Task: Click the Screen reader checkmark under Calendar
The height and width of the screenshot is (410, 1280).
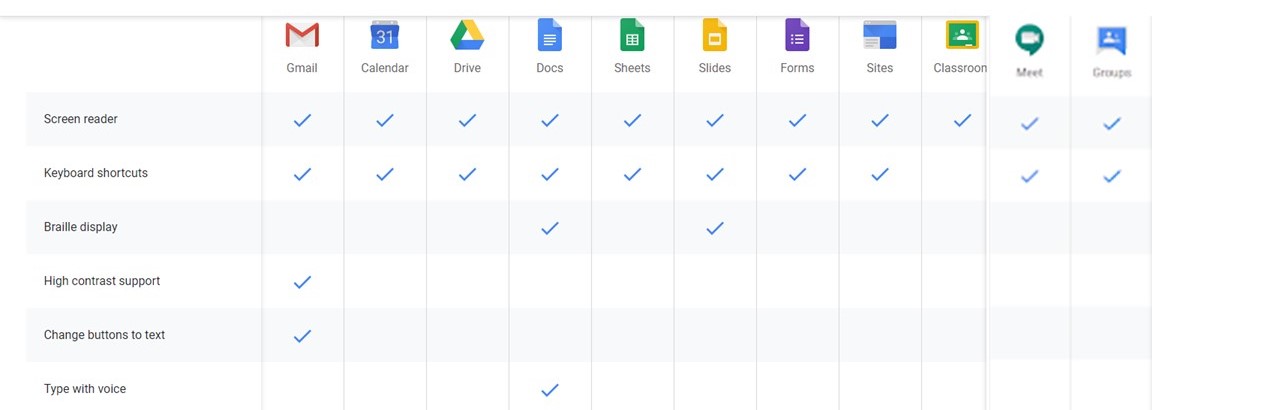Action: tap(385, 120)
